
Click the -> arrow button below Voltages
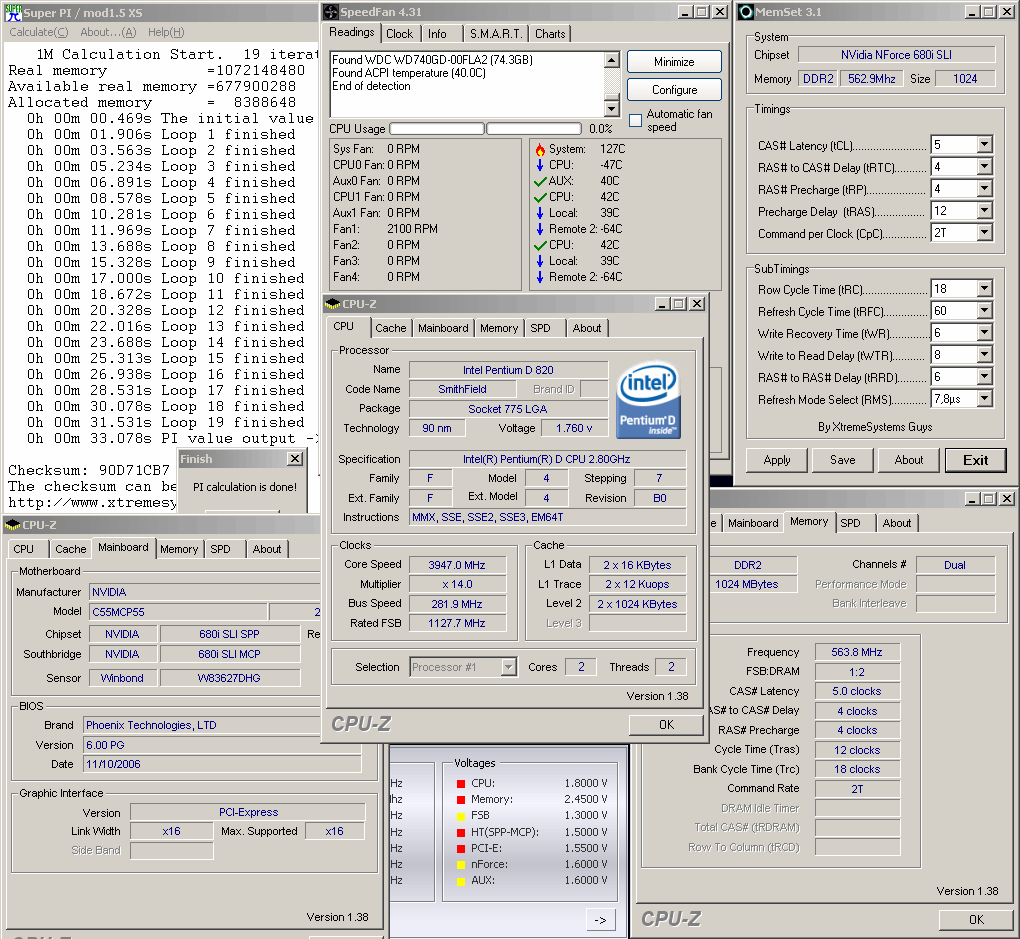point(600,919)
